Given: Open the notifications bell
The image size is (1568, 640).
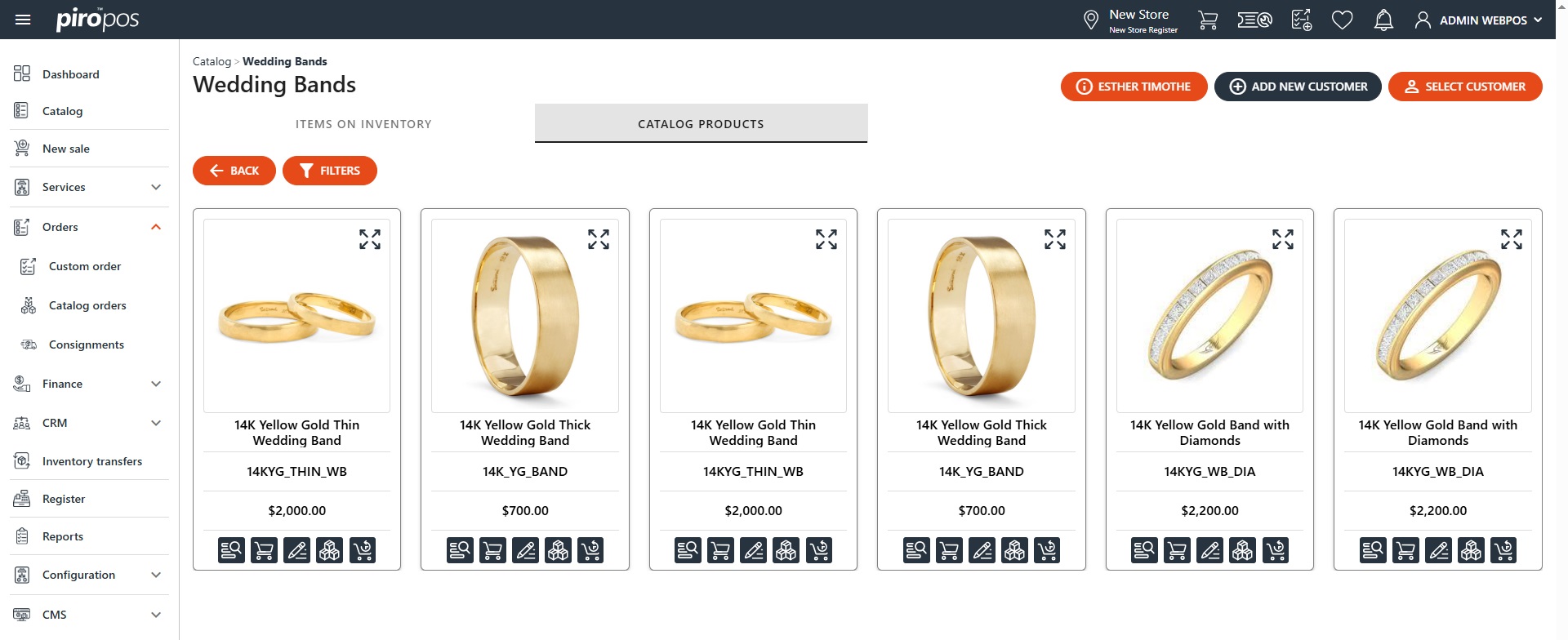Looking at the screenshot, I should pyautogui.click(x=1383, y=20).
